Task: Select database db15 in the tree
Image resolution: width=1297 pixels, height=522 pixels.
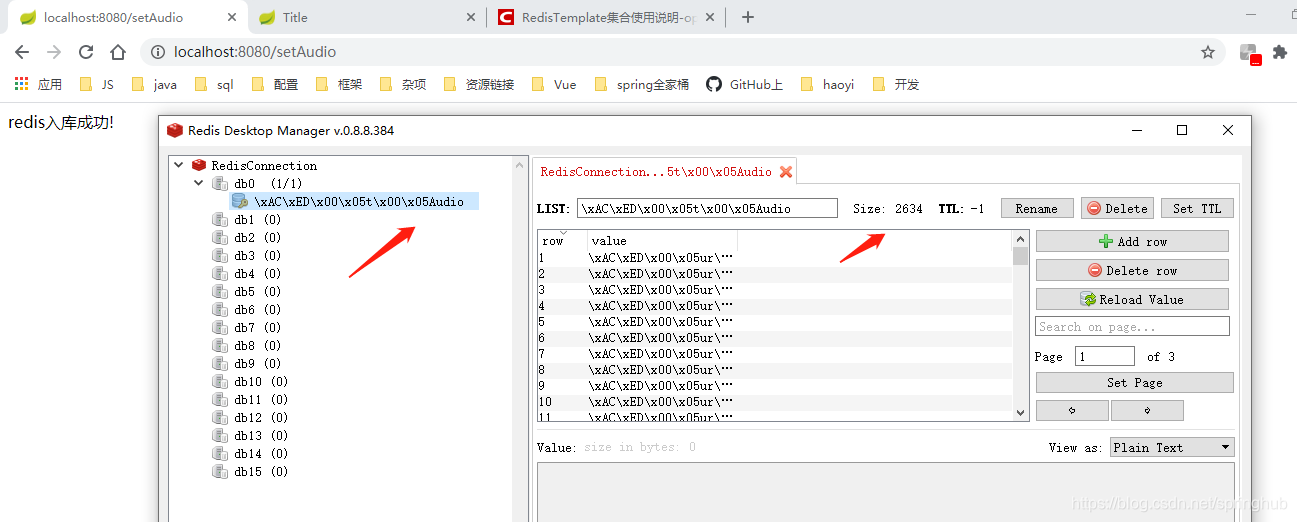Action: click(261, 472)
